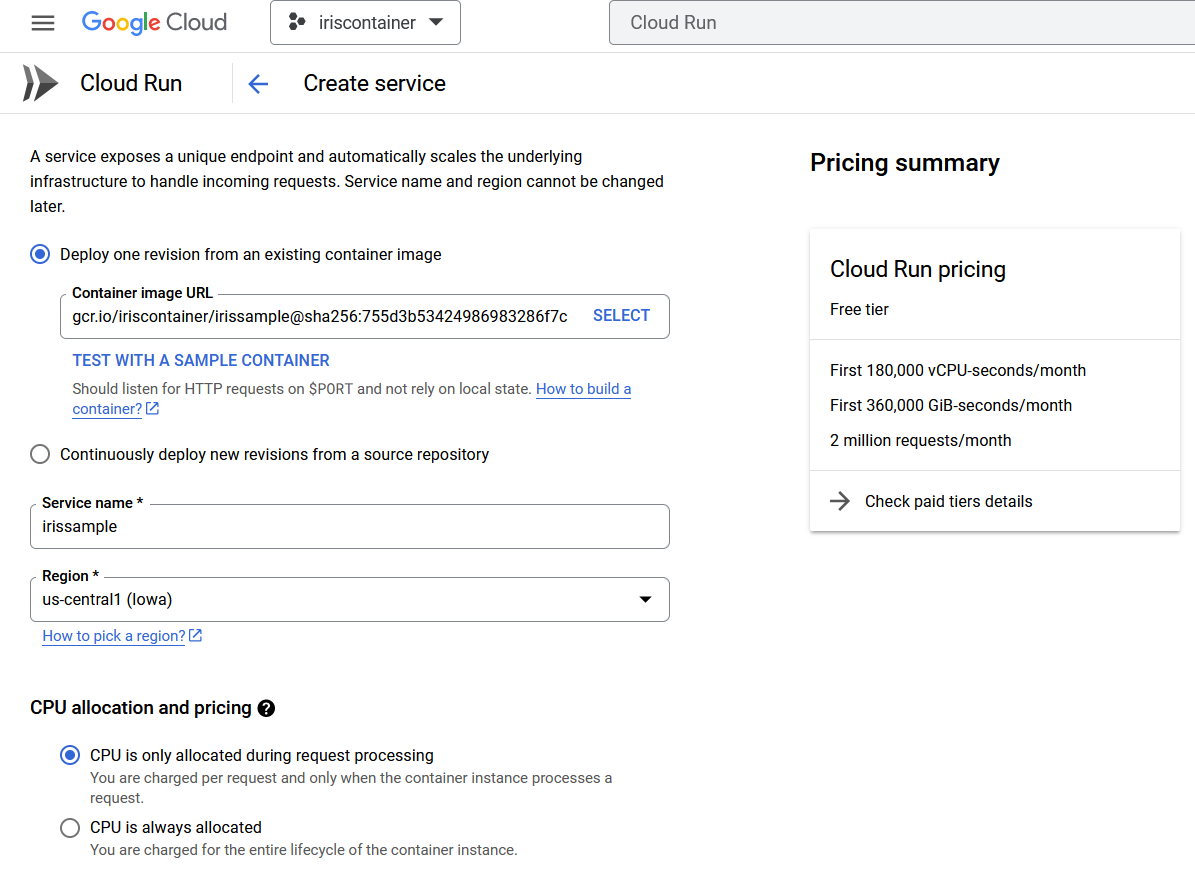Click 'Free tier' text
Screen dimensions: 1195x869
point(859,309)
